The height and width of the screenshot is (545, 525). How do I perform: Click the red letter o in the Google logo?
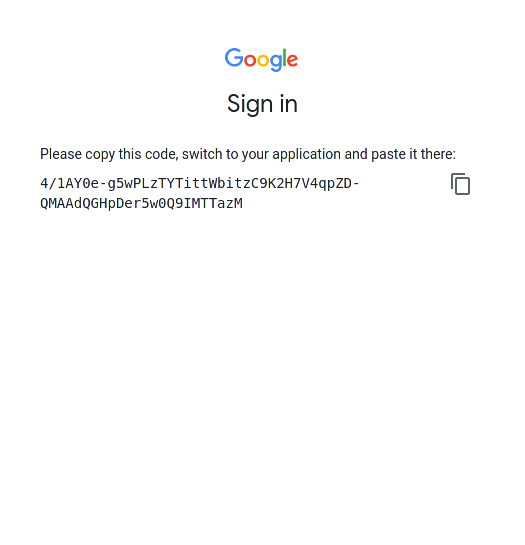250,60
